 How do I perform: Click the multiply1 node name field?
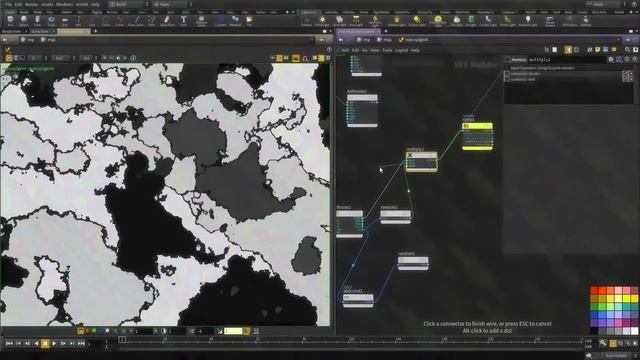tap(567, 60)
